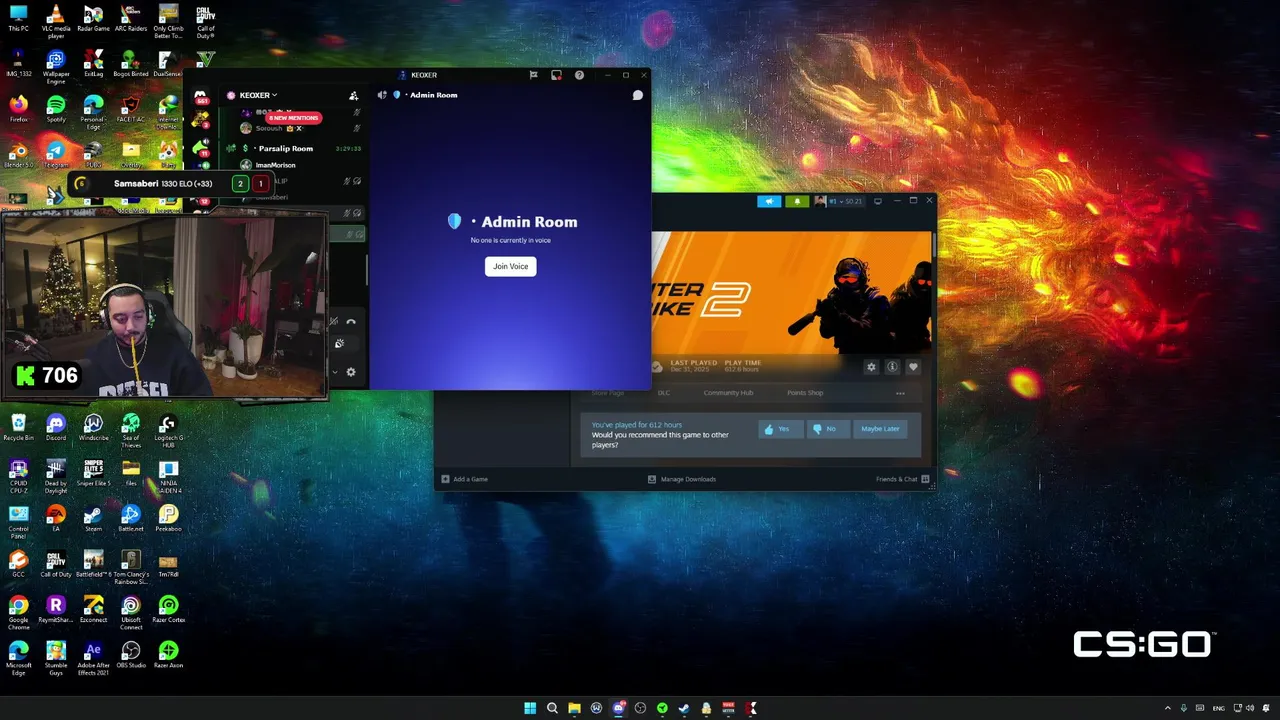Select Windscribe desktop icon
This screenshot has height=720, width=1280.
click(93, 428)
